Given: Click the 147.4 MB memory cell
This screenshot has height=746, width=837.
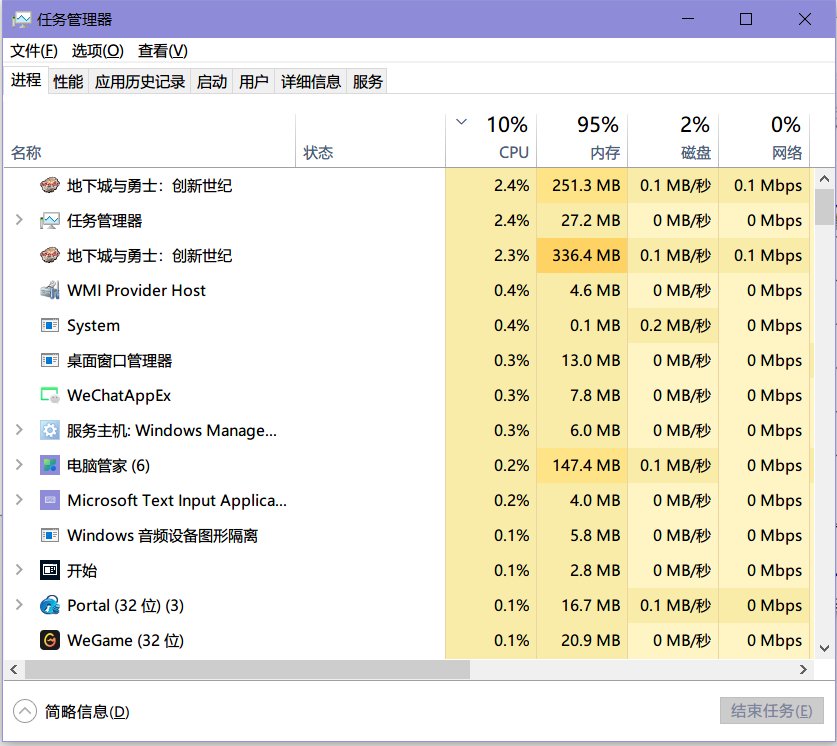Looking at the screenshot, I should [x=582, y=465].
